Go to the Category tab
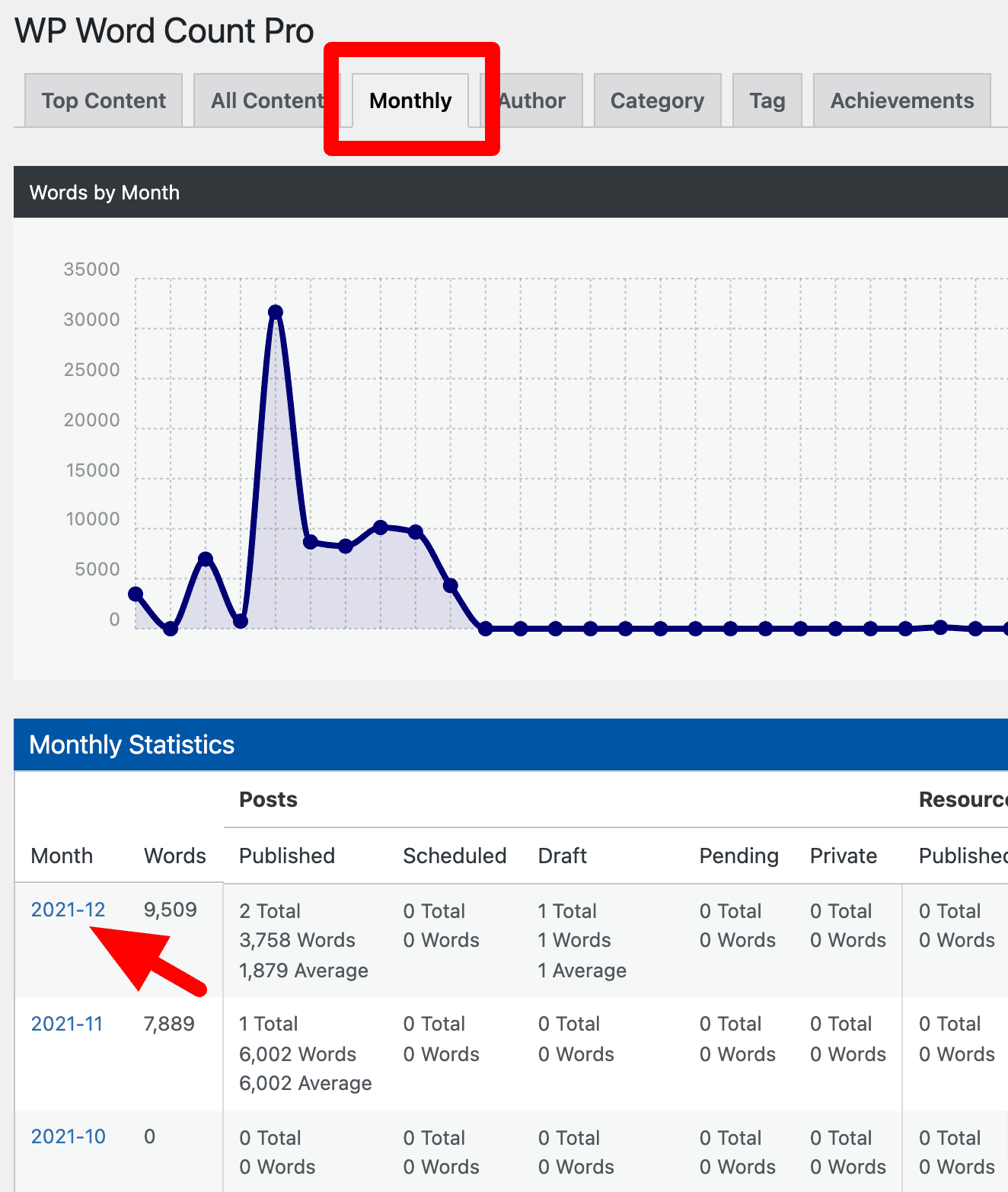This screenshot has width=1008, height=1192. click(x=657, y=100)
